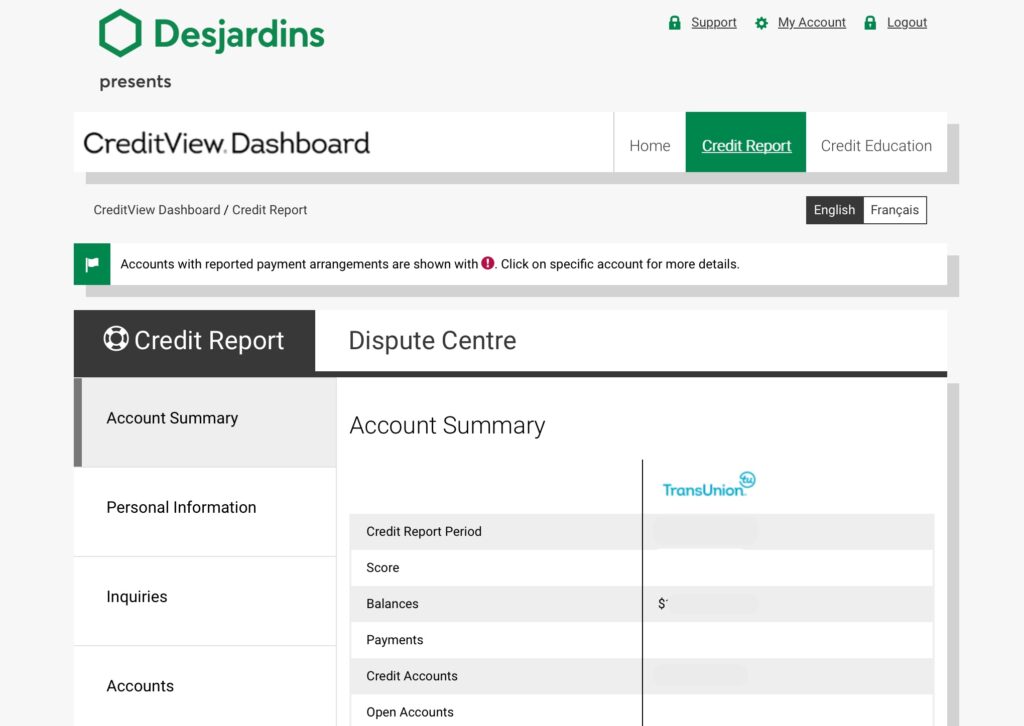Click the Logout link
The image size is (1024, 726).
click(x=907, y=23)
